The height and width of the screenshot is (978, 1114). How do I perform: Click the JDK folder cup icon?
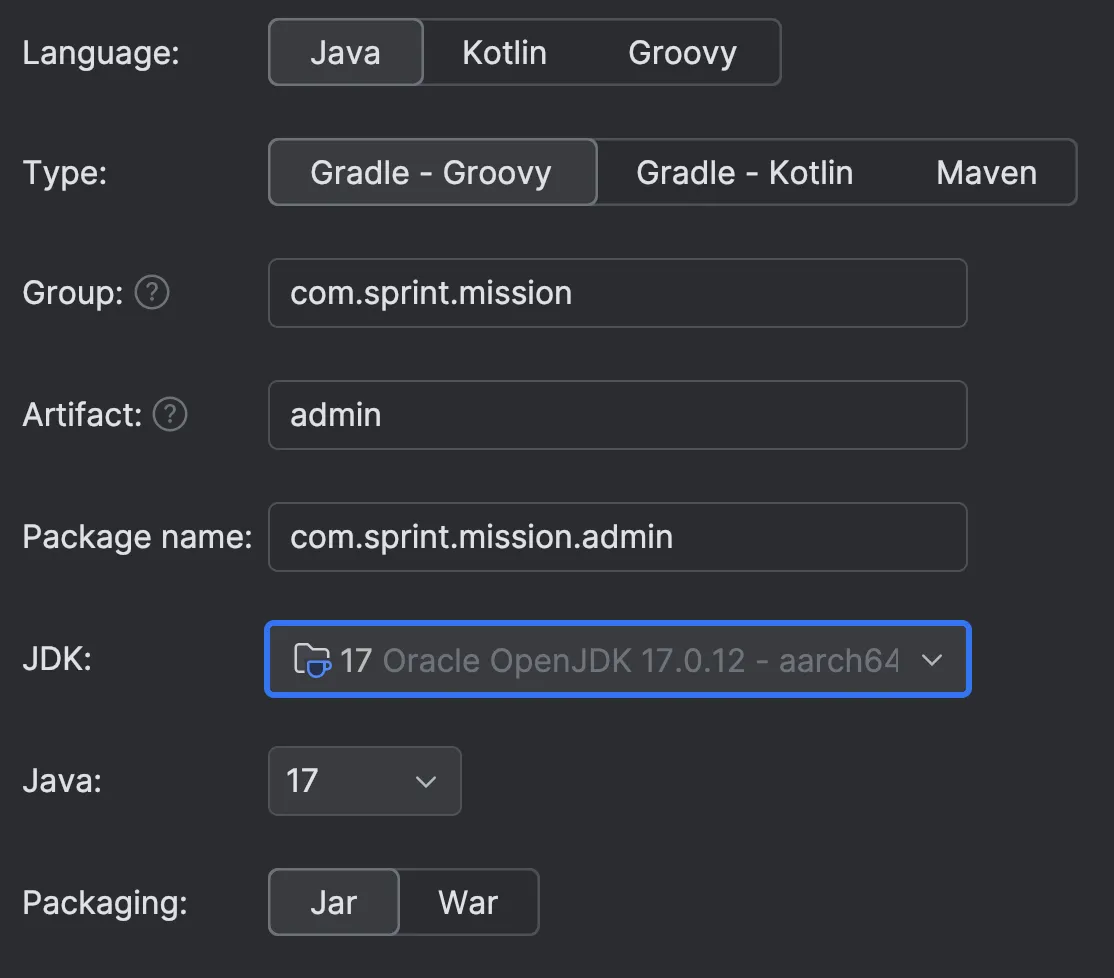tap(312, 660)
